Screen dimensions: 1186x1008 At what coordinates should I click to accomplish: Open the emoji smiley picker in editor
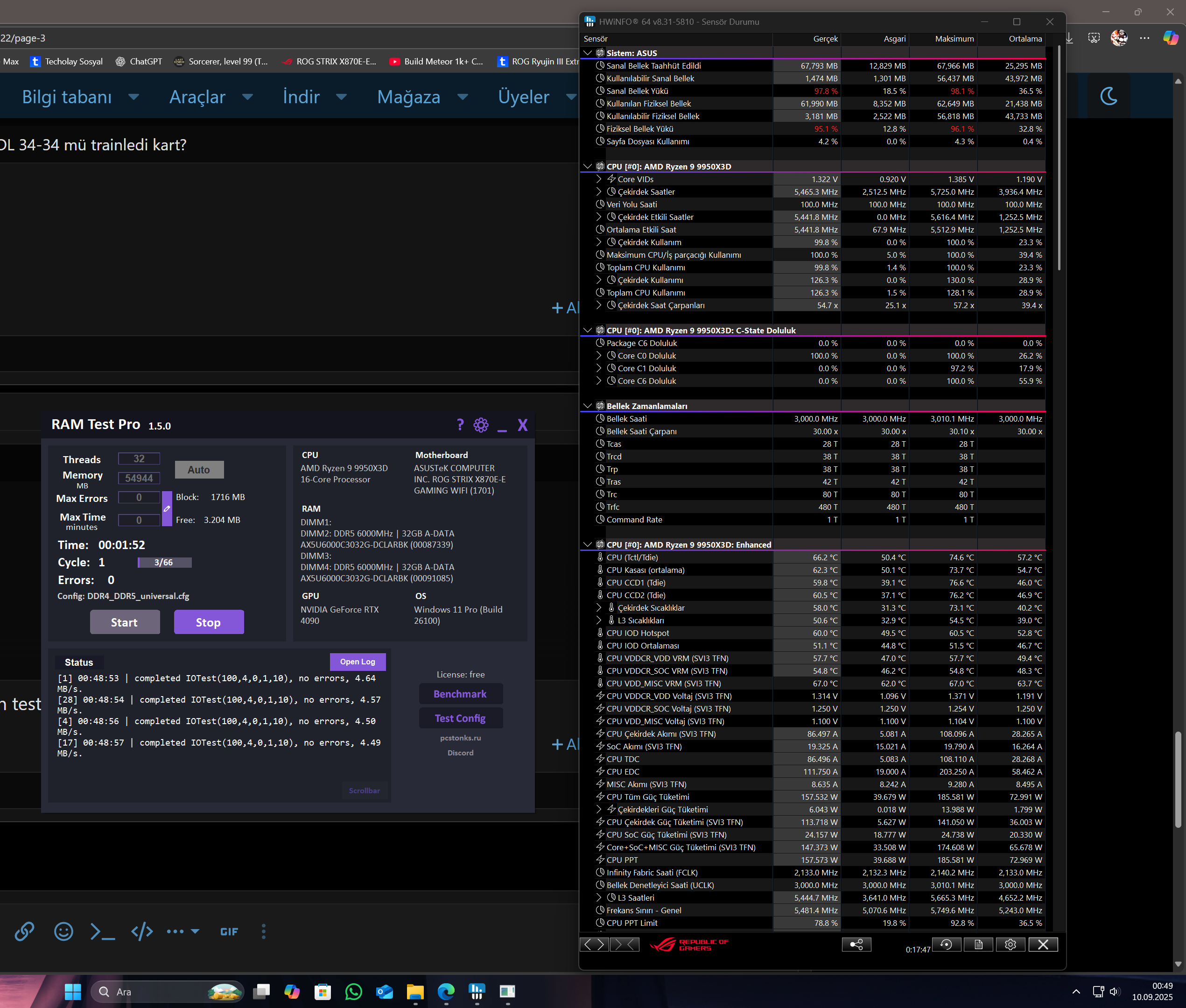(63, 931)
